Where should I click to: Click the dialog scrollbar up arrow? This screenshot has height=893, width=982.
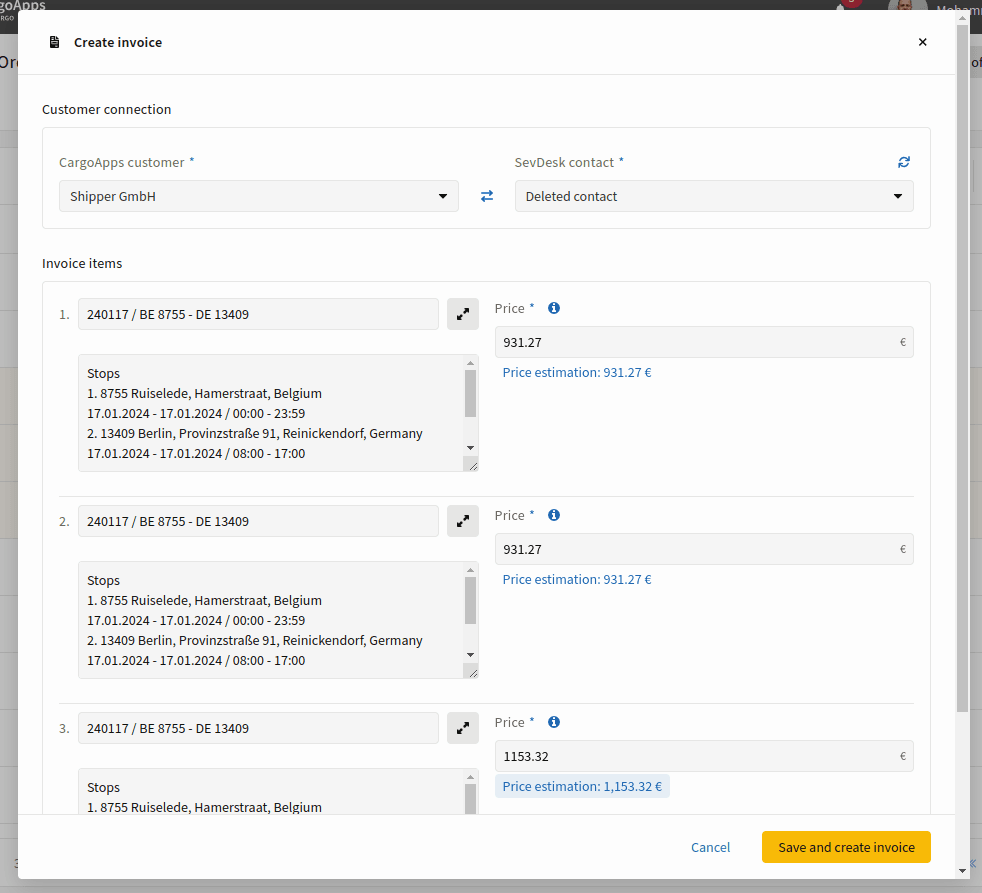tap(963, 18)
